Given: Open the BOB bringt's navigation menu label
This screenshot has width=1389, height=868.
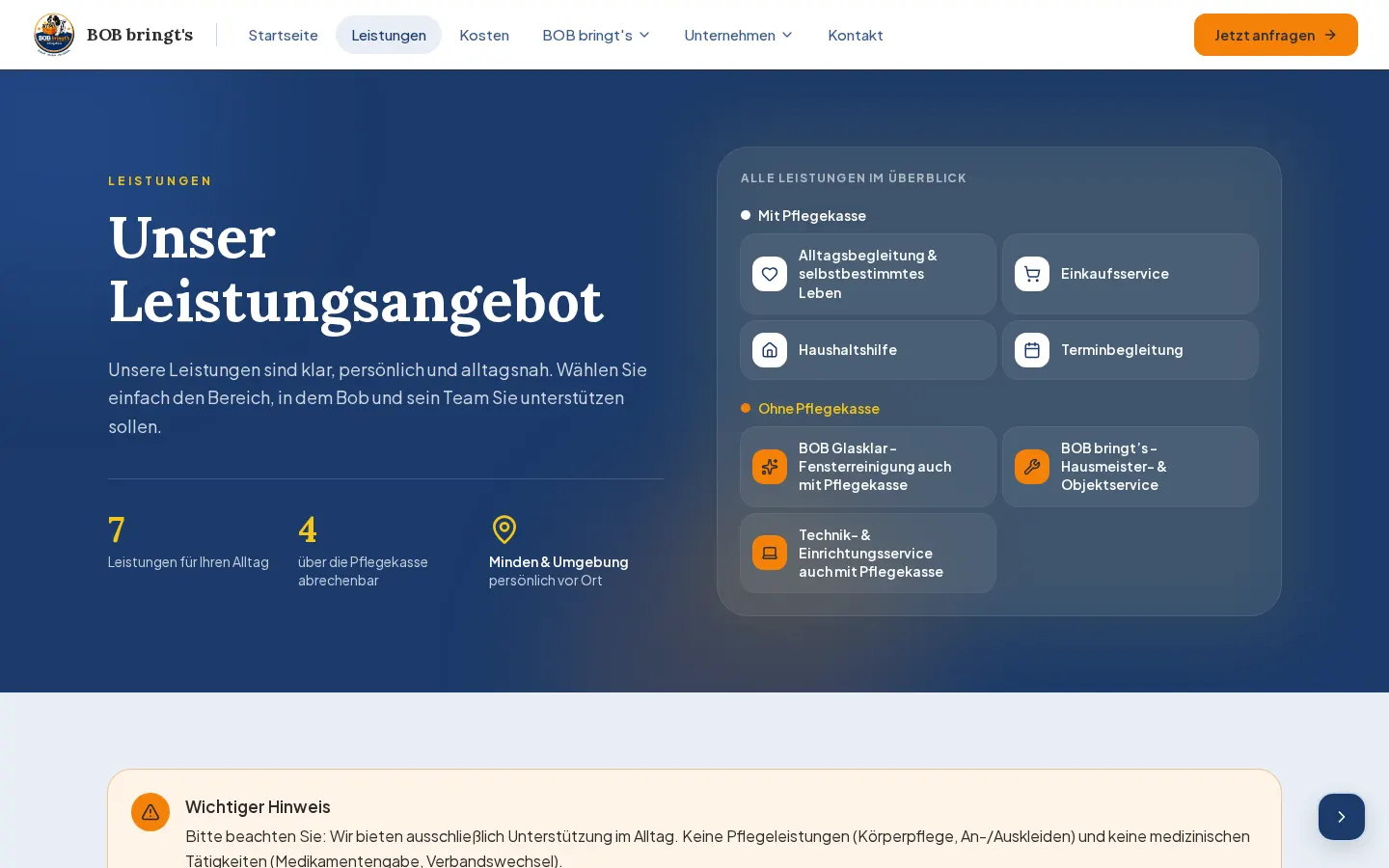Looking at the screenshot, I should [x=587, y=35].
